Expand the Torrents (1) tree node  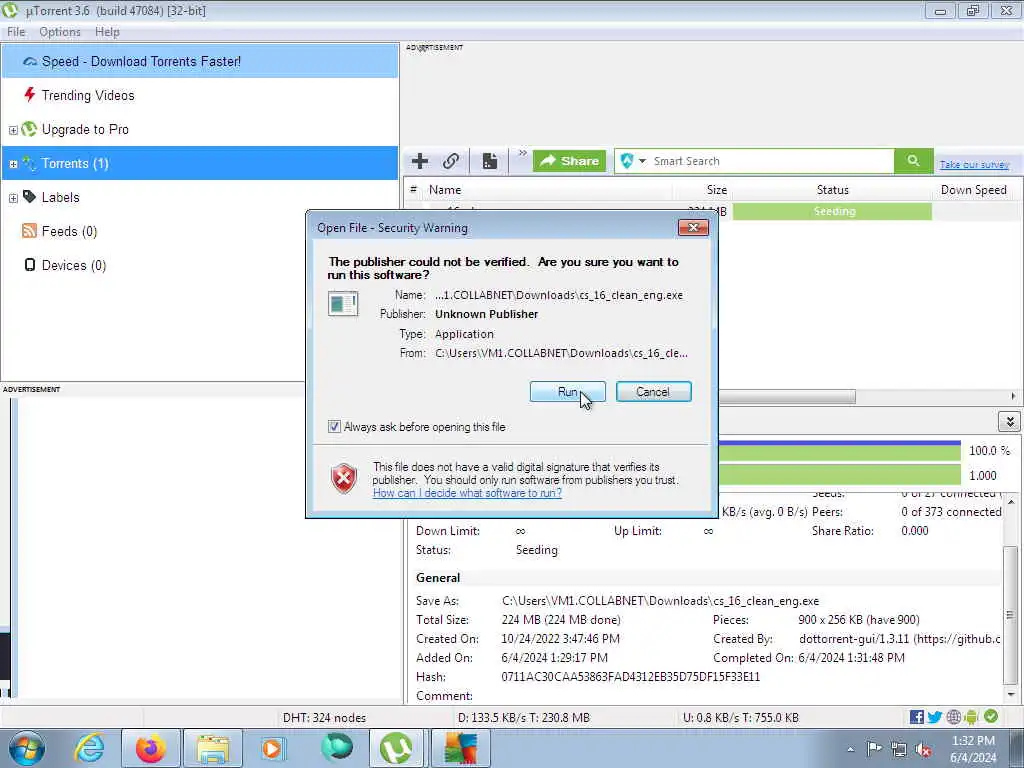click(13, 164)
